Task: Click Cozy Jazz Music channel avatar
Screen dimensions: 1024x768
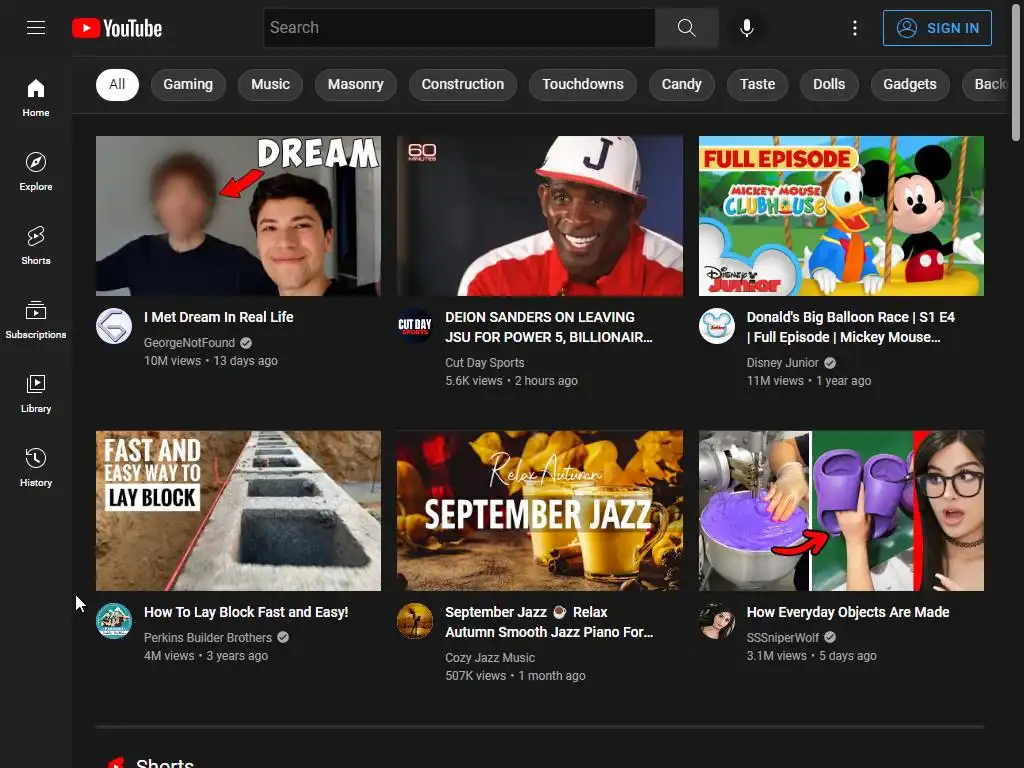Action: 415,621
